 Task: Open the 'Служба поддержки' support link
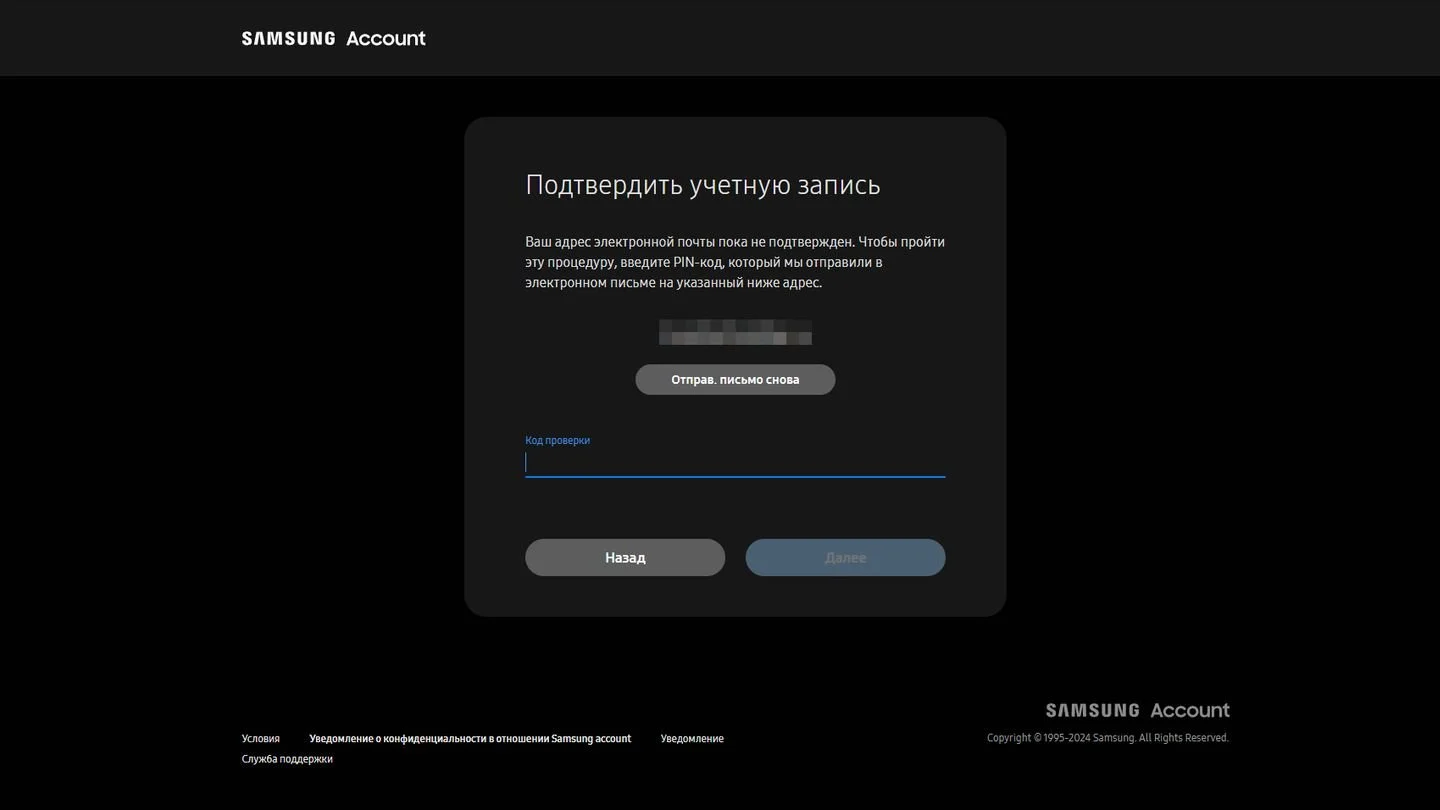[x=287, y=759]
